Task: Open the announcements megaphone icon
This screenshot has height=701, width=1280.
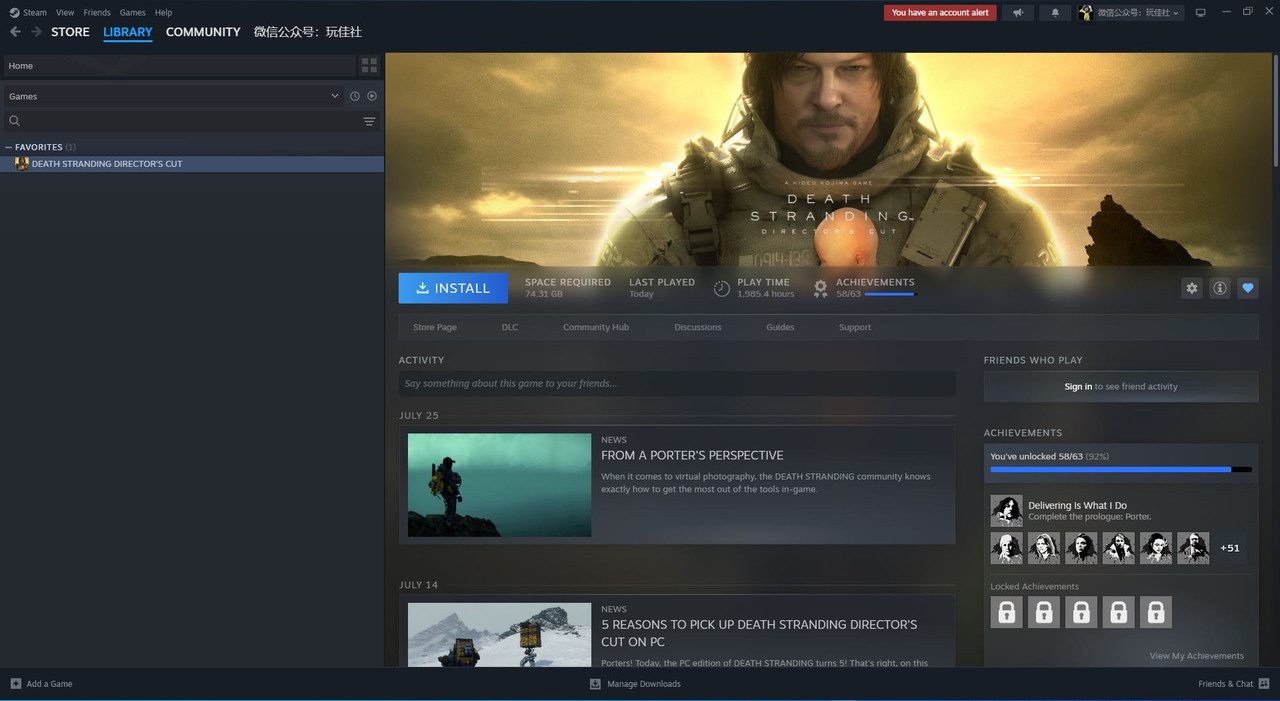Action: click(x=1017, y=13)
